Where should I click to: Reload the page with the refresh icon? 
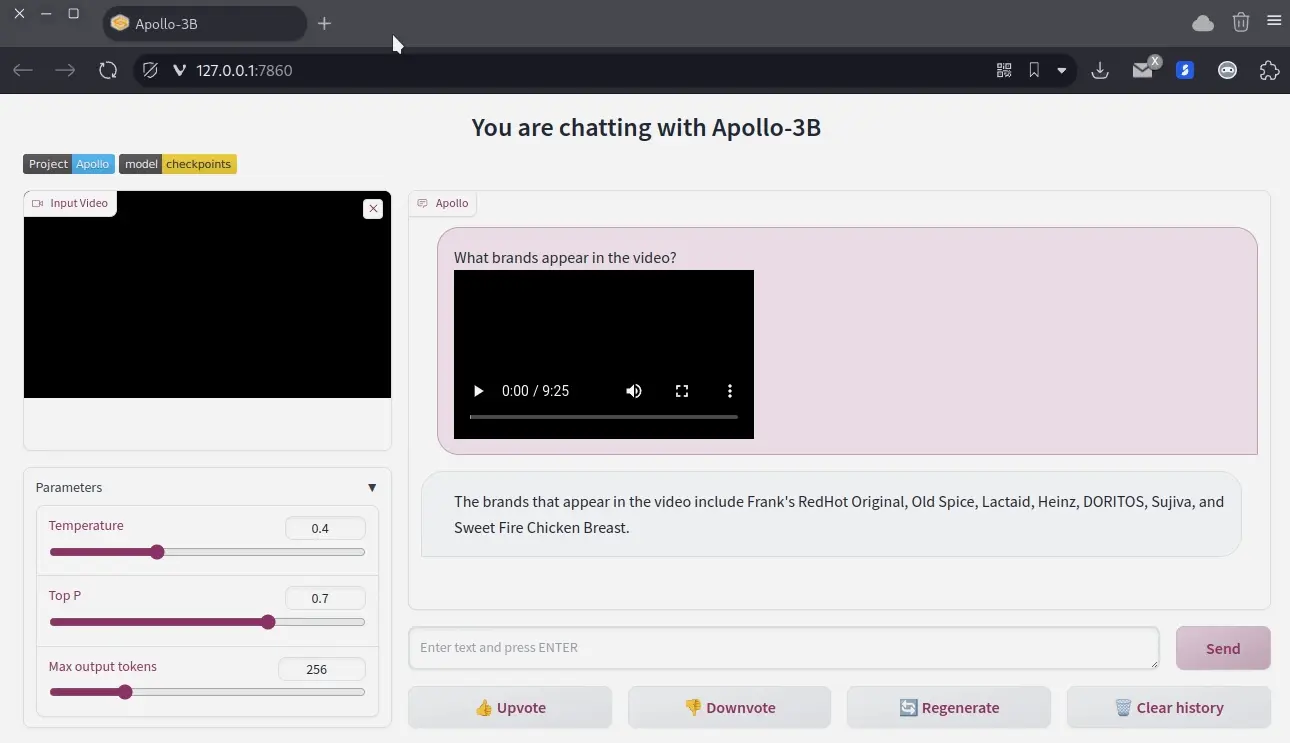[108, 70]
